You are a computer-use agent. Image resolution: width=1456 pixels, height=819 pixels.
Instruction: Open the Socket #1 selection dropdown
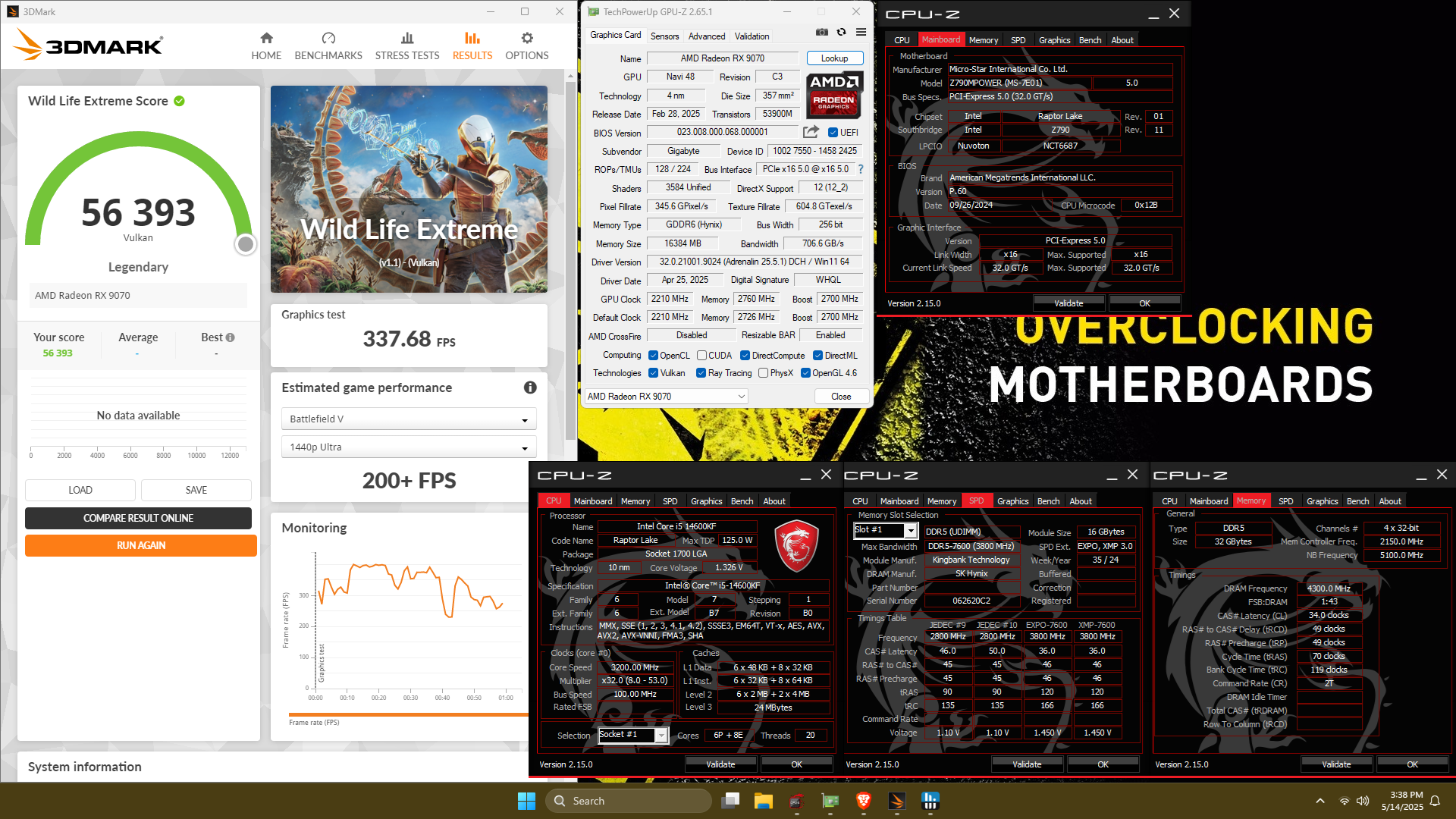point(633,735)
